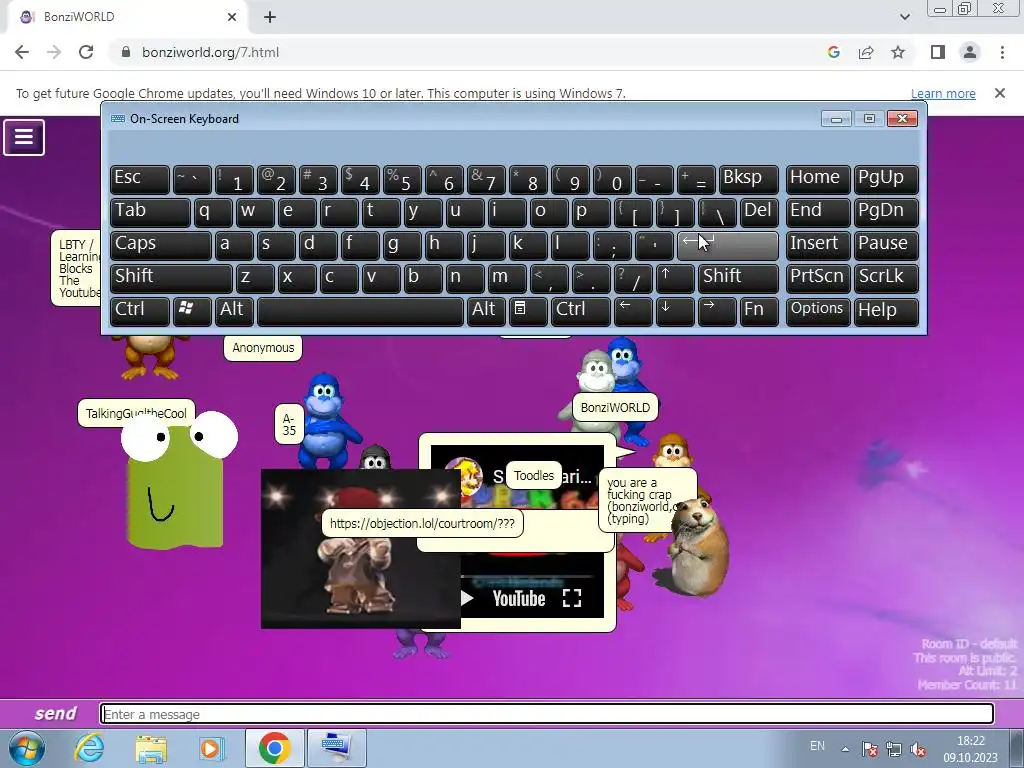The image size is (1024, 768).
Task: Focus the Enter a message field
Action: [x=547, y=714]
